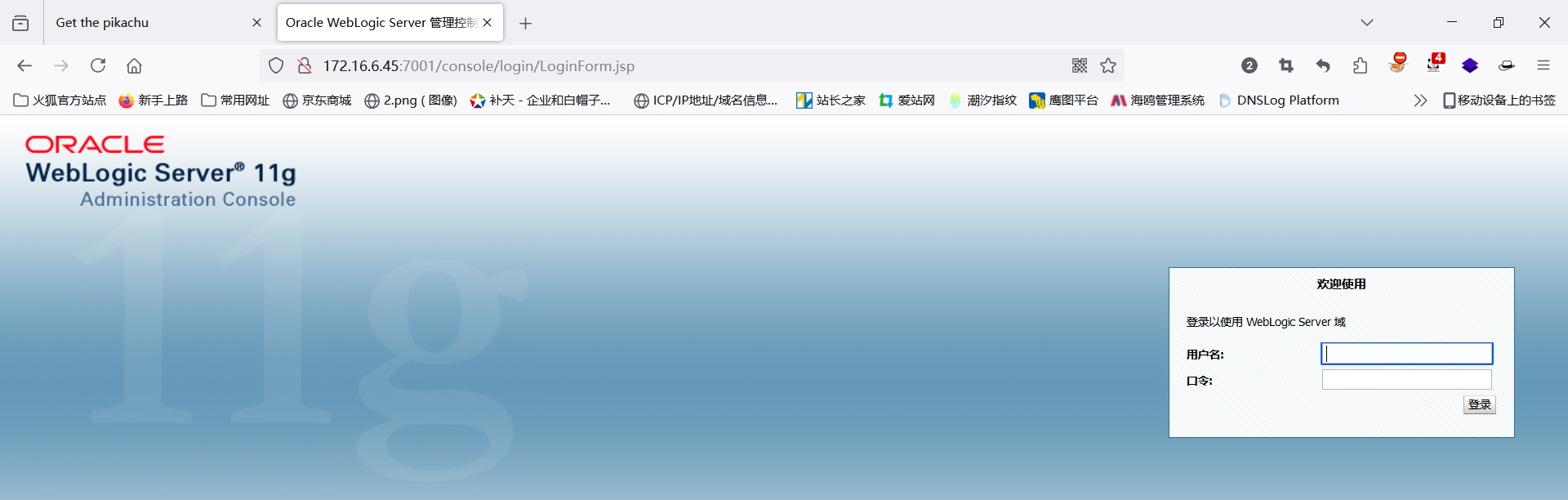Open the 站长之家 bookmark
Screen dimensions: 1568x500
pyautogui.click(x=831, y=100)
